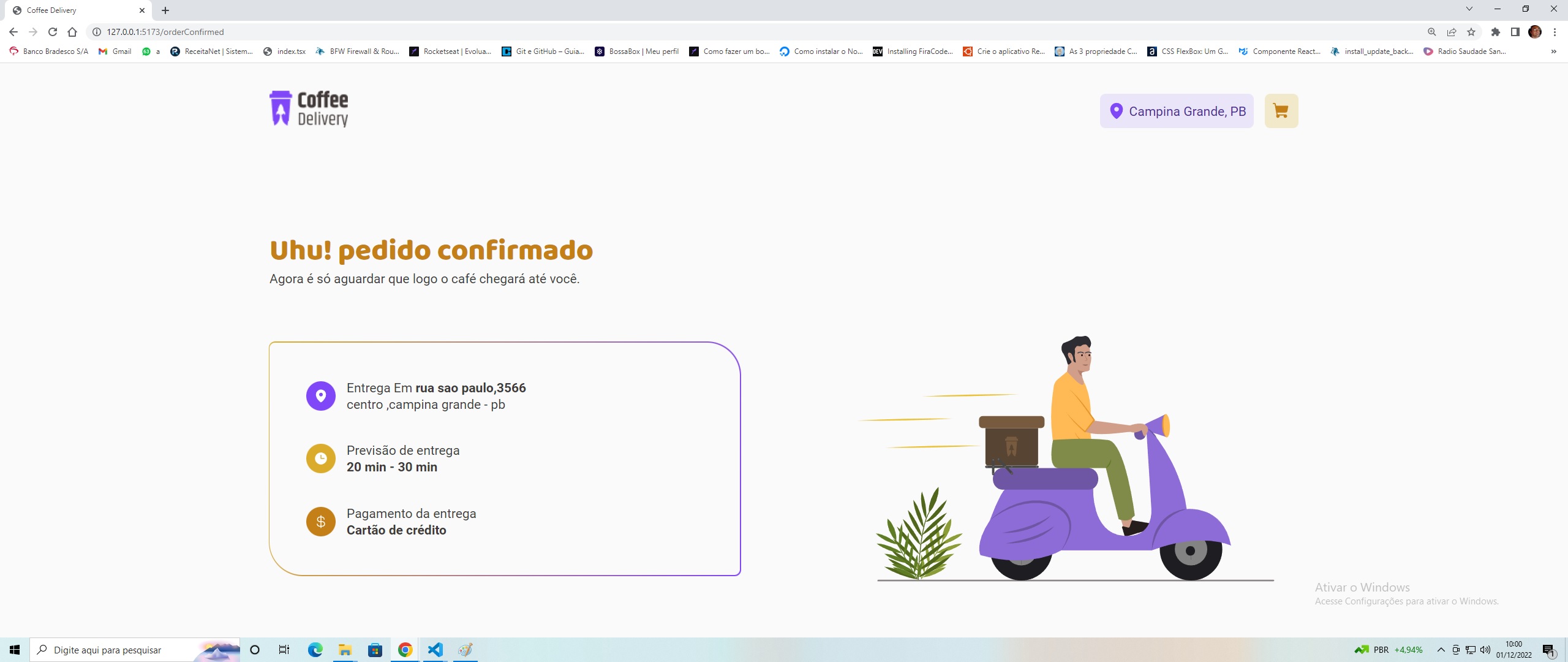Reload the page with refresh icon
The image size is (1568, 662).
(x=53, y=32)
